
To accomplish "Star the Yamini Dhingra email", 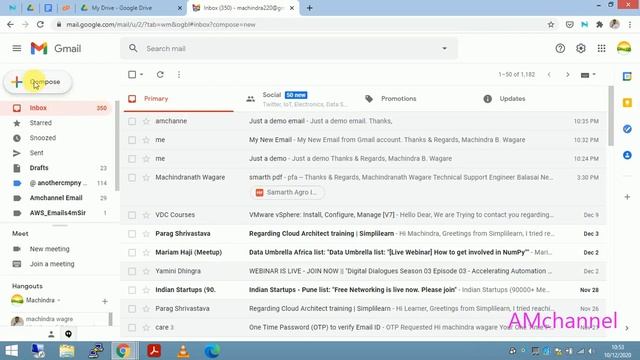I will pyautogui.click(x=146, y=271).
